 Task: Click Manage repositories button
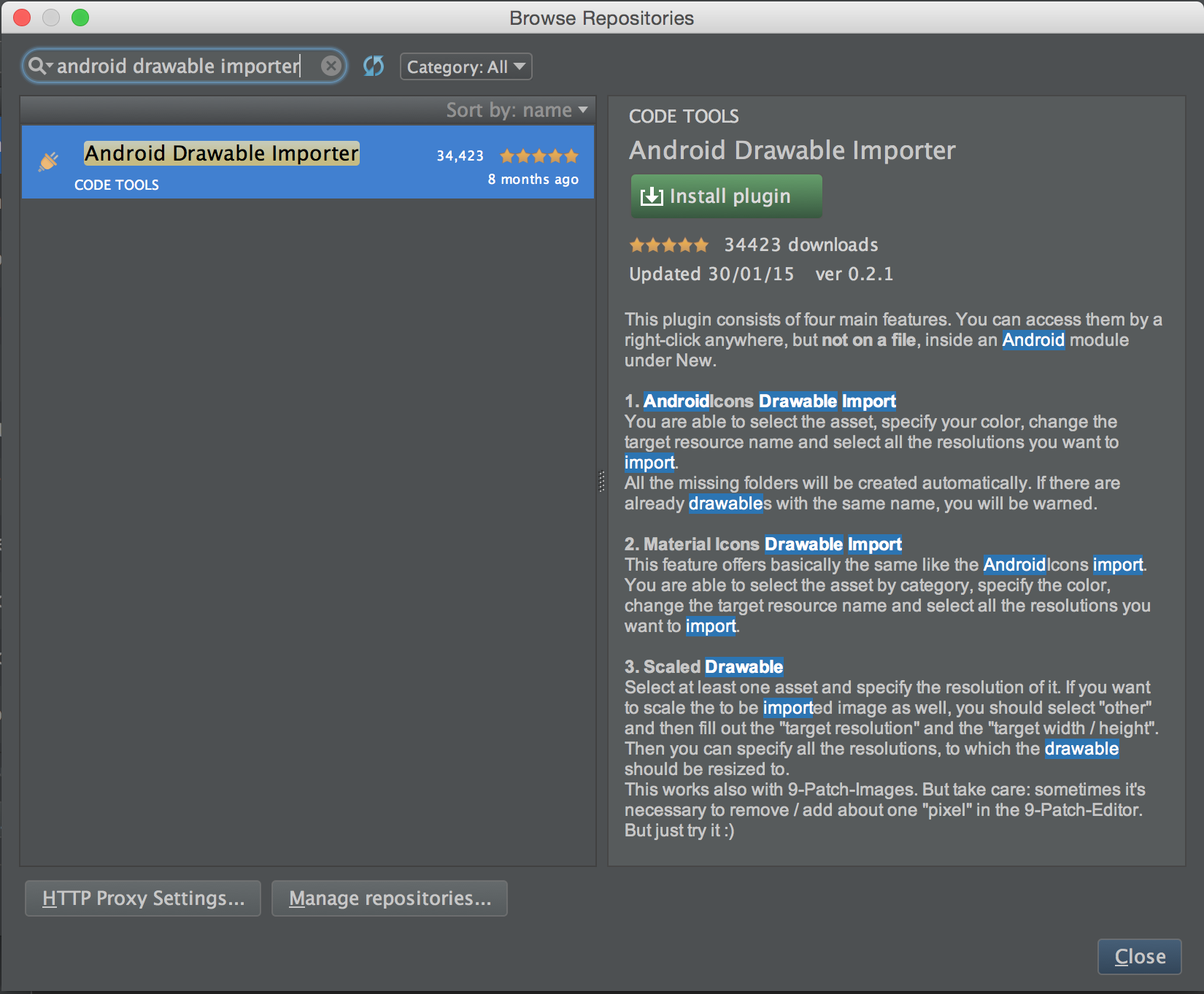[x=390, y=898]
